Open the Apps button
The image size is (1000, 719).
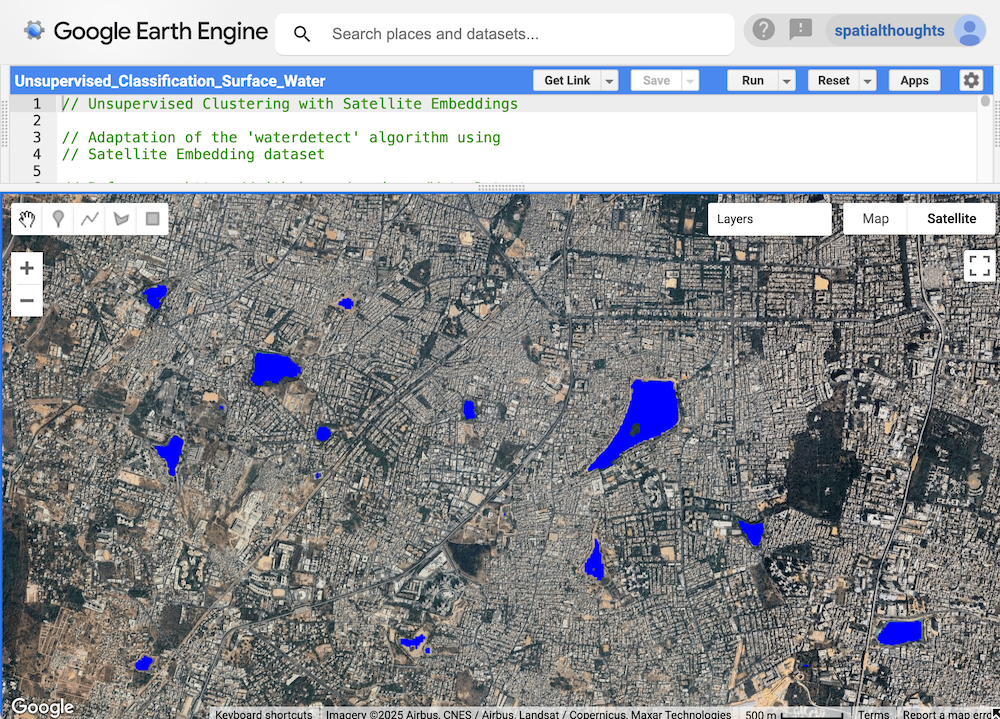(x=914, y=81)
